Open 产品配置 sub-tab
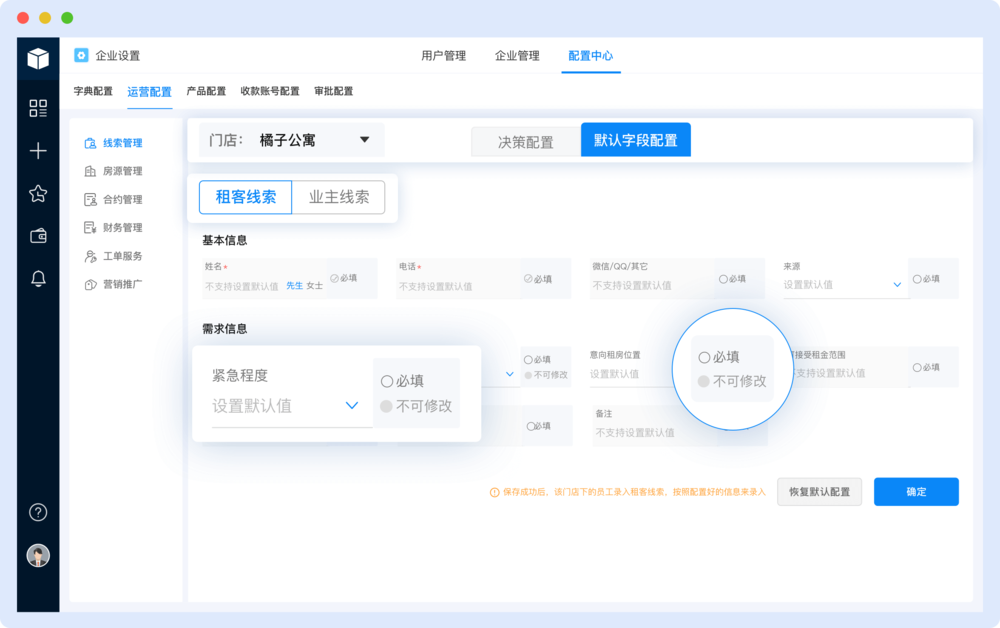 206,91
